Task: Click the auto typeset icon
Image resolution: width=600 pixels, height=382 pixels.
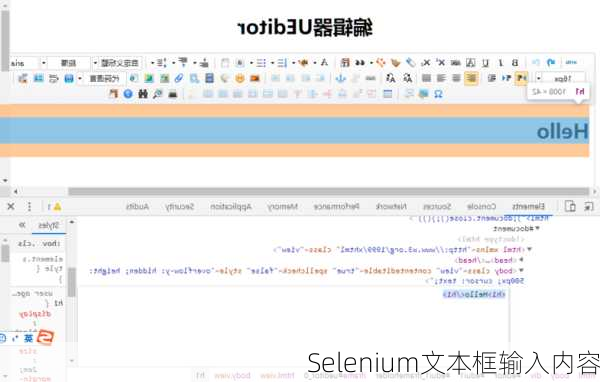Action: tap(380, 62)
